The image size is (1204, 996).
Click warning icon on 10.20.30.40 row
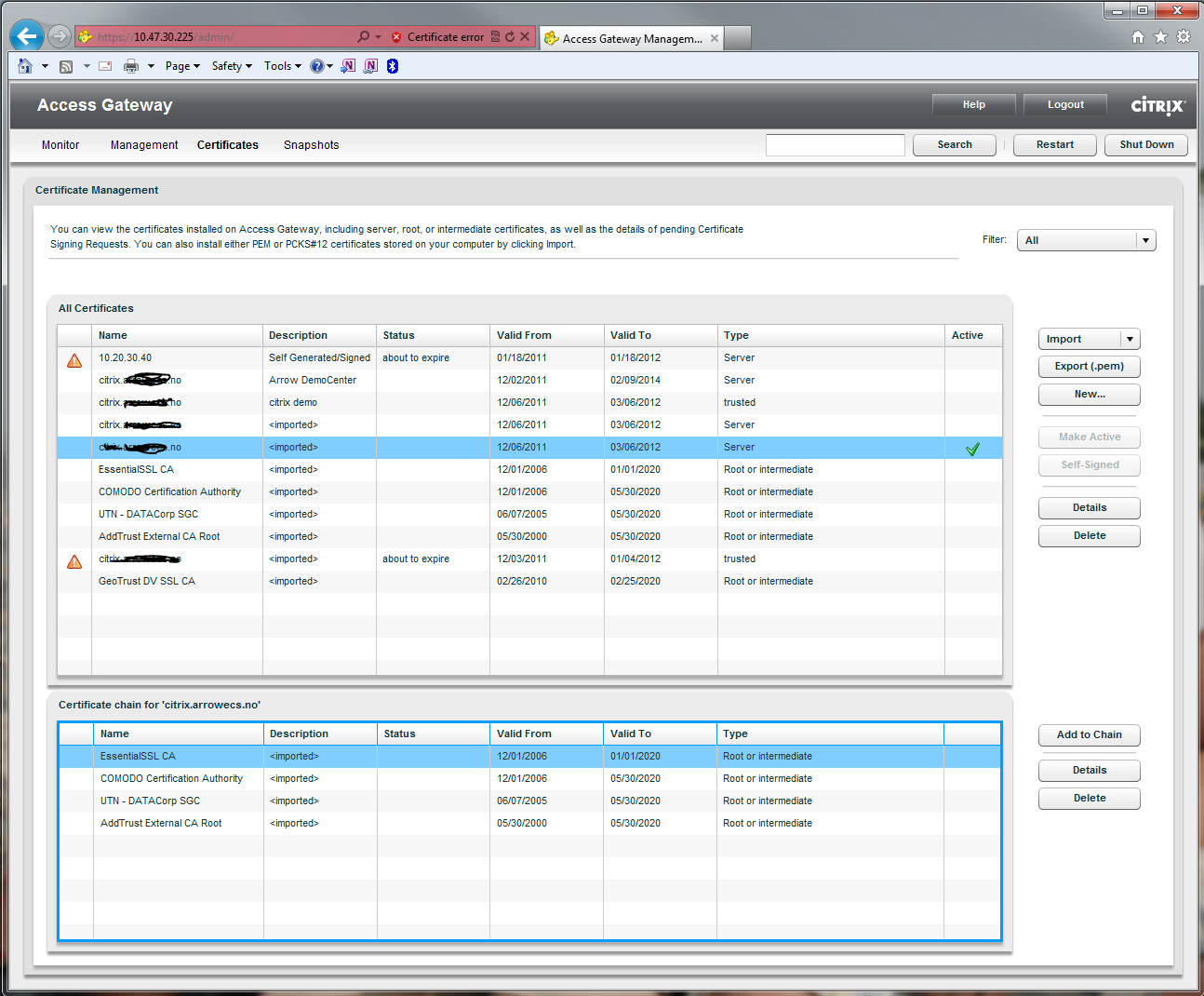(74, 360)
